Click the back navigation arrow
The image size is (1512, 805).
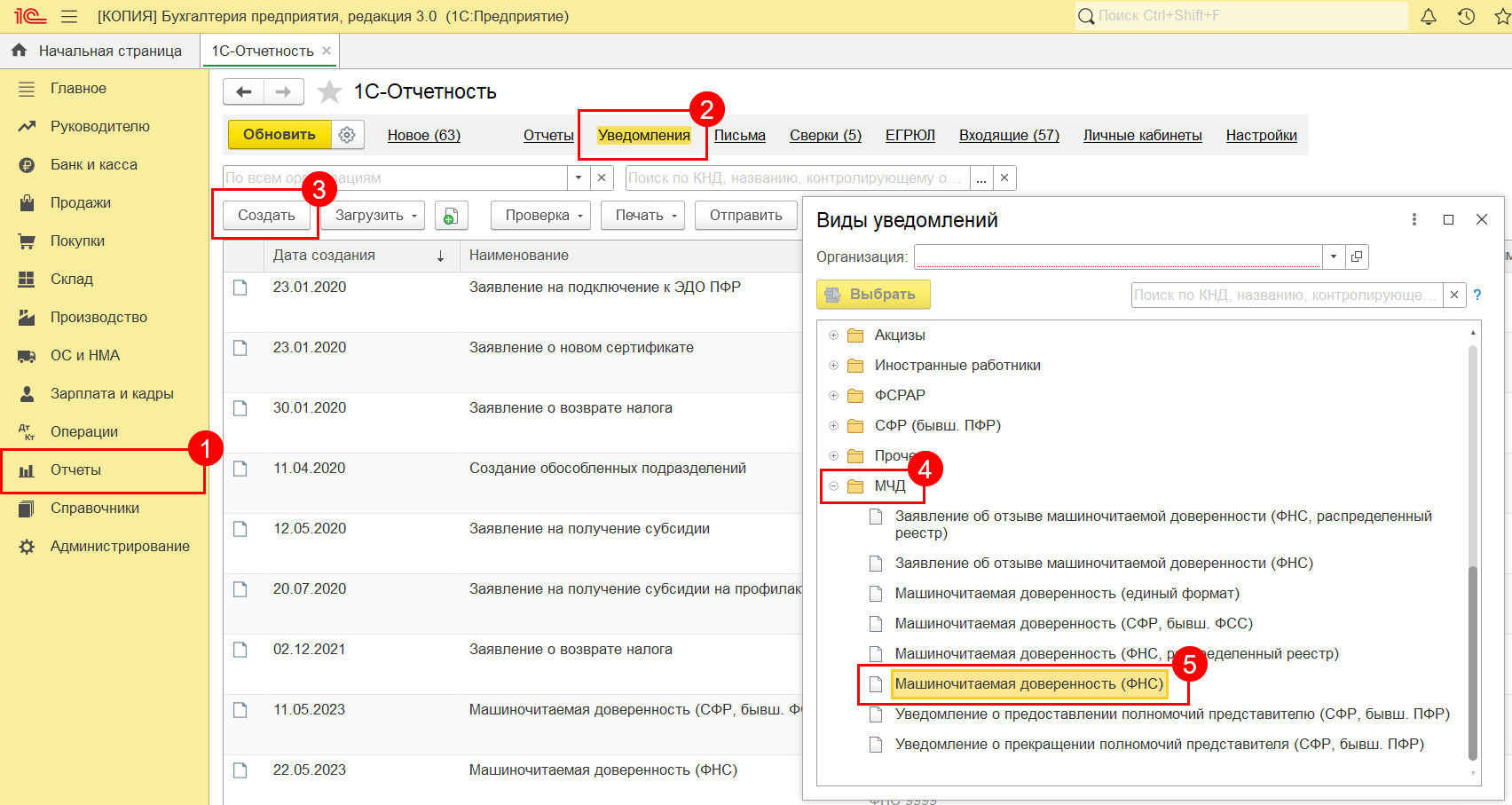244,91
